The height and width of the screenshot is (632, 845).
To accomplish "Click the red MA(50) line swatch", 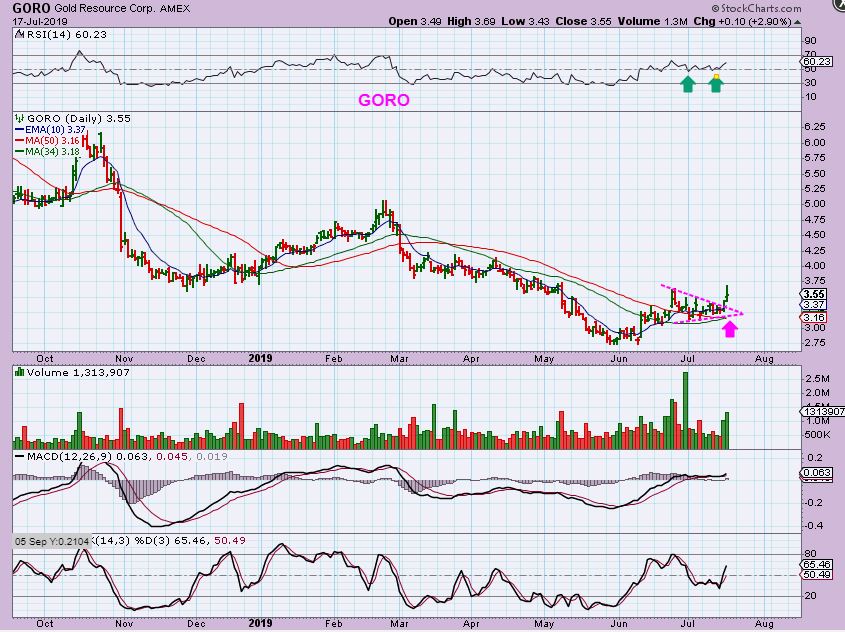I will click(x=20, y=141).
